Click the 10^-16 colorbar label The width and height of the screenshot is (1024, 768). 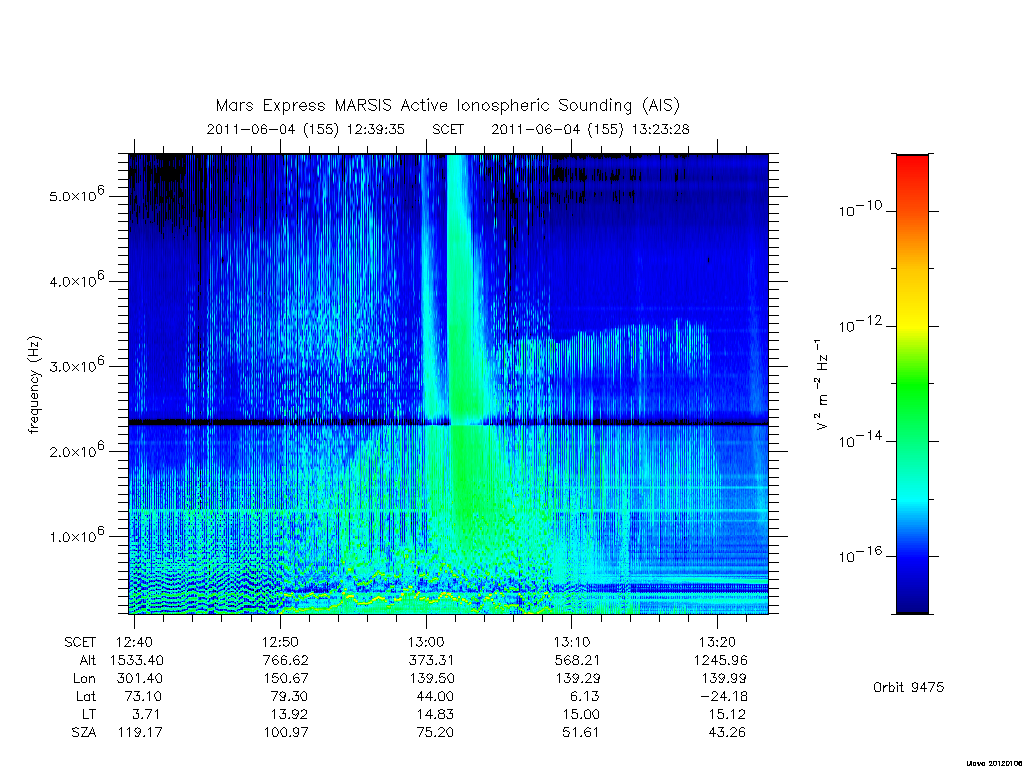click(860, 555)
